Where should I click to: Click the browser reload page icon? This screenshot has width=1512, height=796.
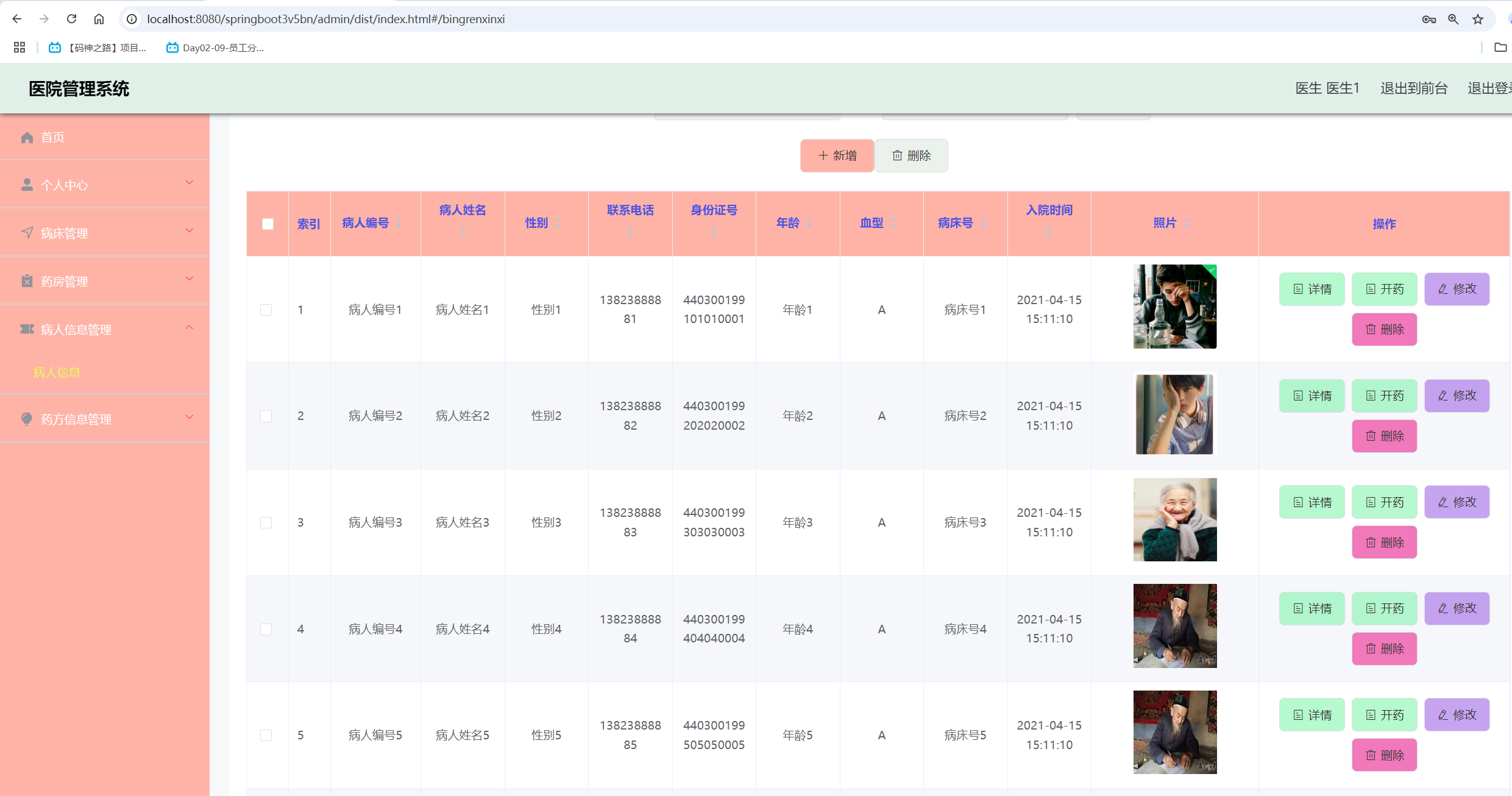coord(71,19)
